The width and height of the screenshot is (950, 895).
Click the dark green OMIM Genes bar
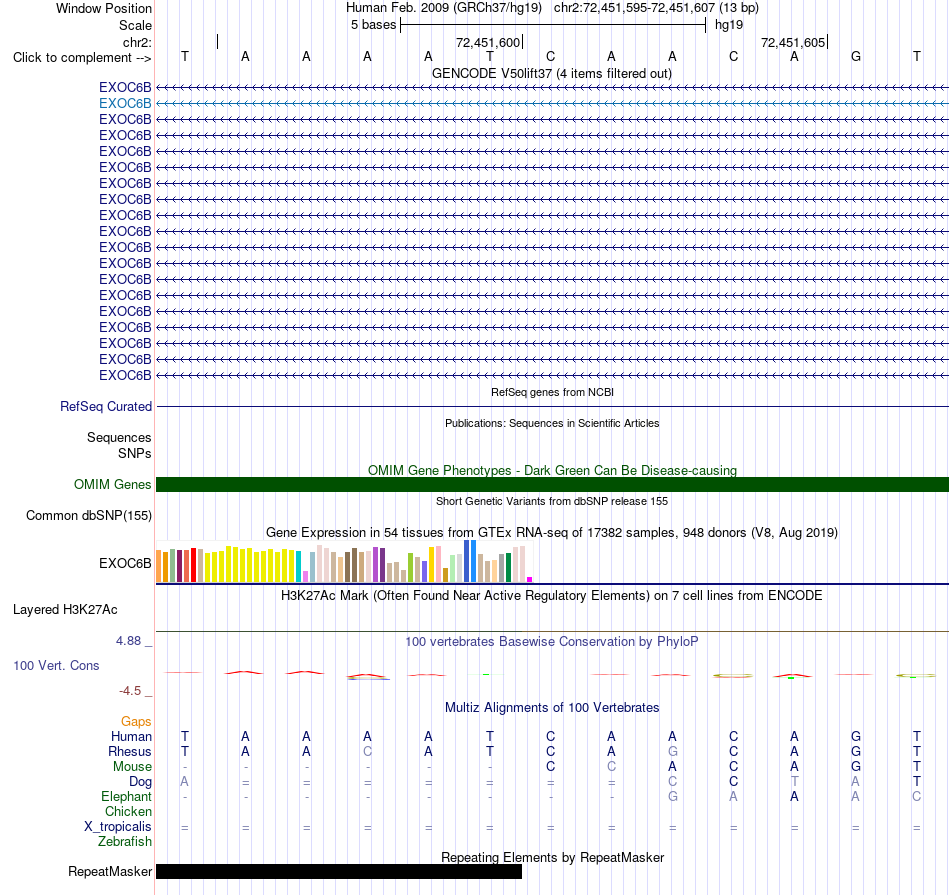[x=552, y=484]
